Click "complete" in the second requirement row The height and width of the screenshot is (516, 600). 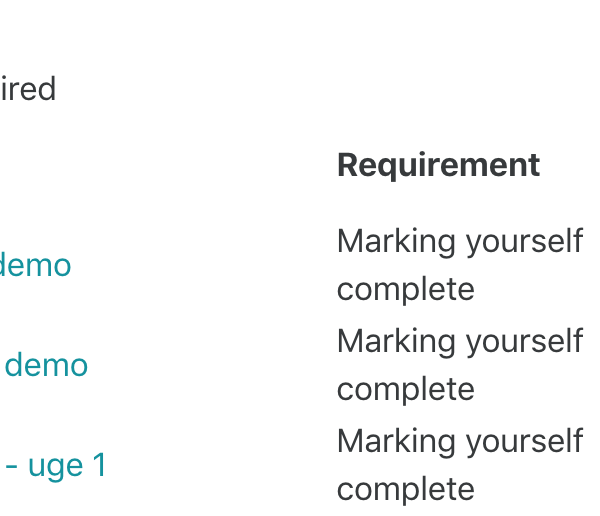[406, 390]
